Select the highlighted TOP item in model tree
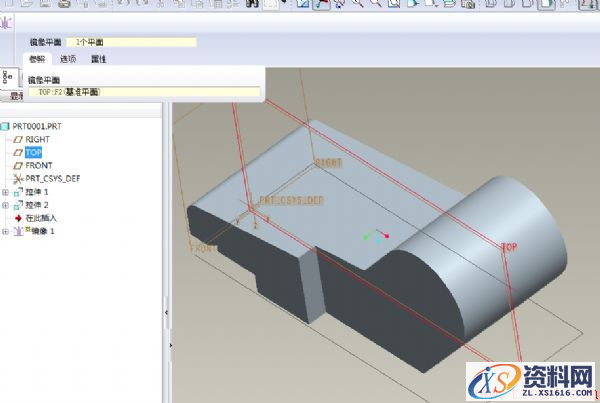 (x=33, y=152)
